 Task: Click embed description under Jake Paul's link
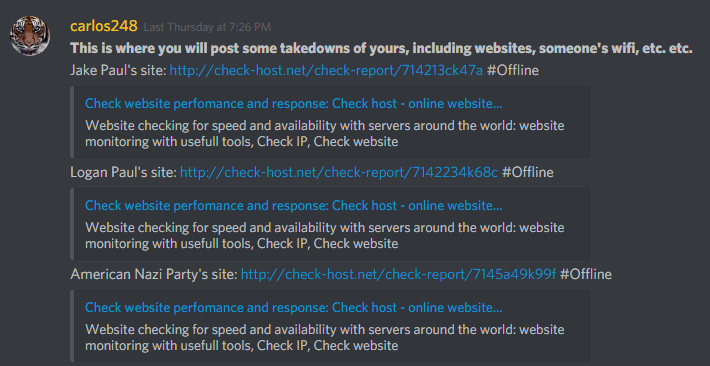[325, 134]
